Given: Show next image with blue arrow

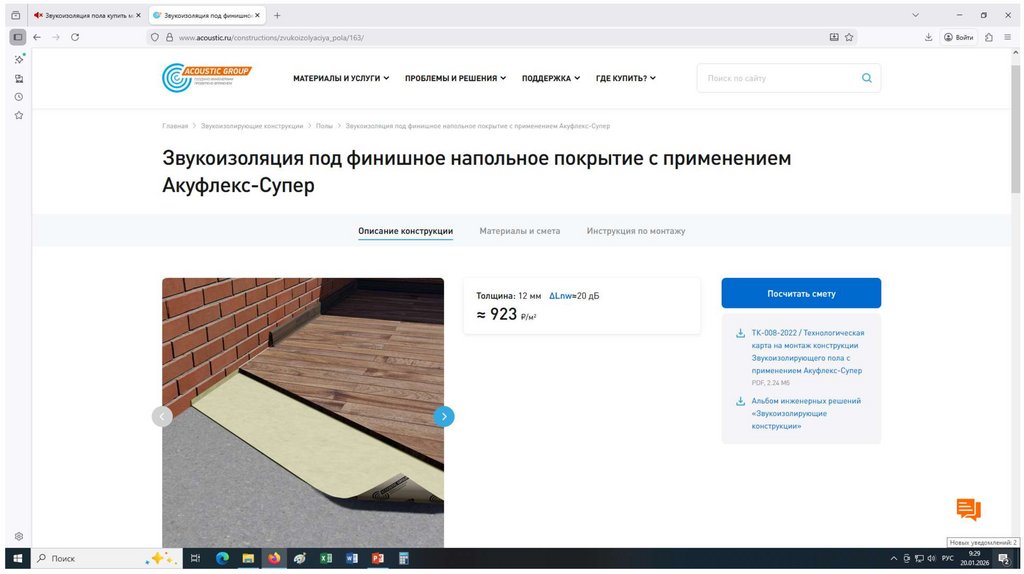Looking at the screenshot, I should 444,417.
